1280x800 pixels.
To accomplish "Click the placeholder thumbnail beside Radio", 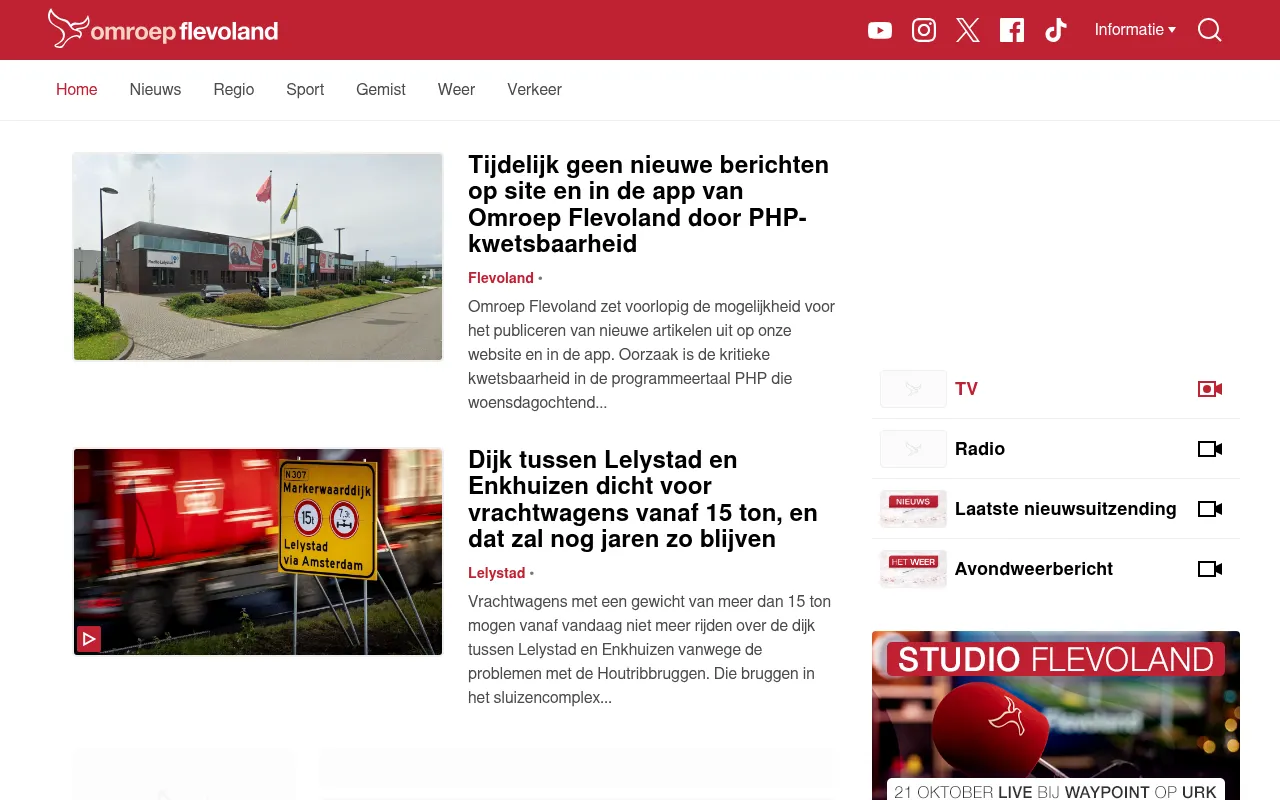I will [x=913, y=449].
